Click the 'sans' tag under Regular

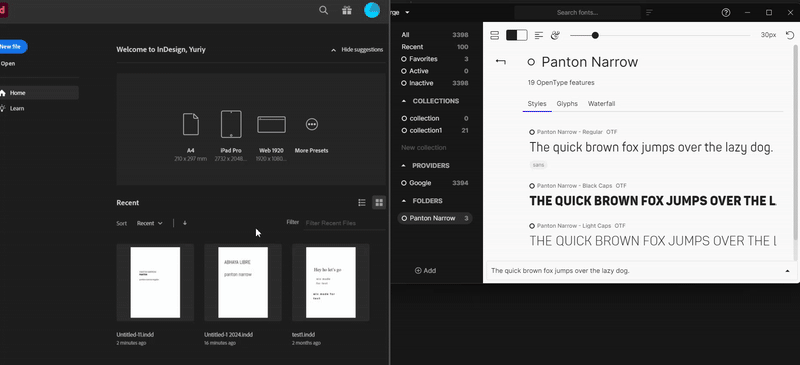538,165
